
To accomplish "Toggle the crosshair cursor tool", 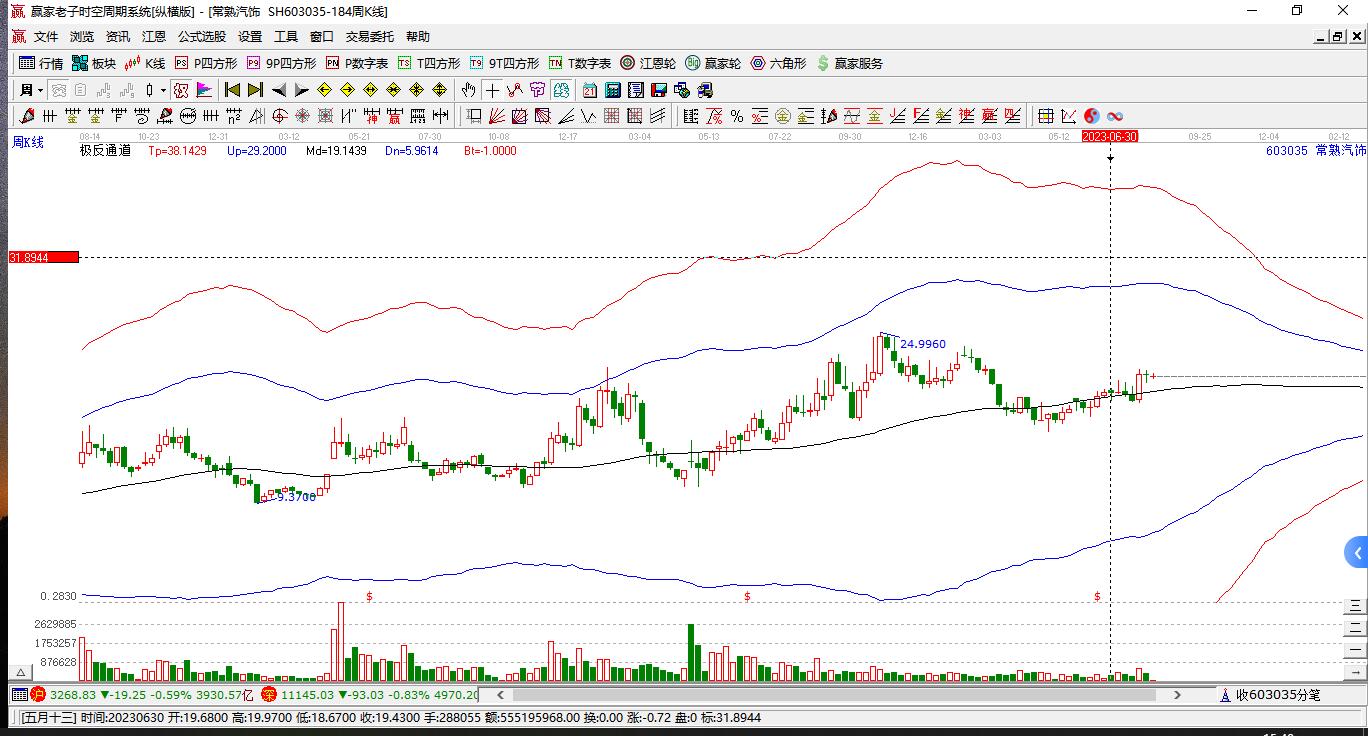I will coord(492,90).
